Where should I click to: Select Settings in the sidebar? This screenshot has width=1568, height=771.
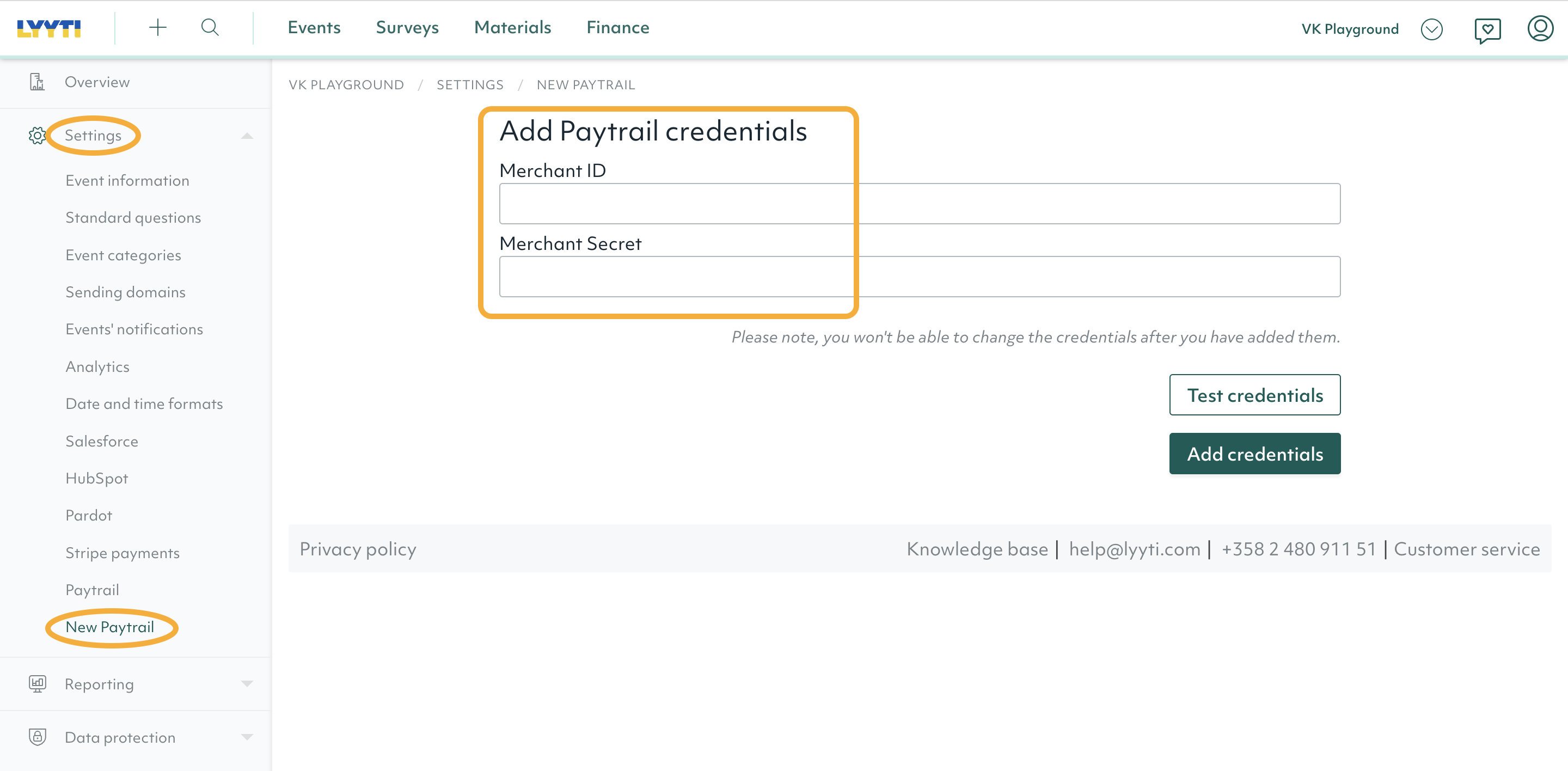point(93,135)
